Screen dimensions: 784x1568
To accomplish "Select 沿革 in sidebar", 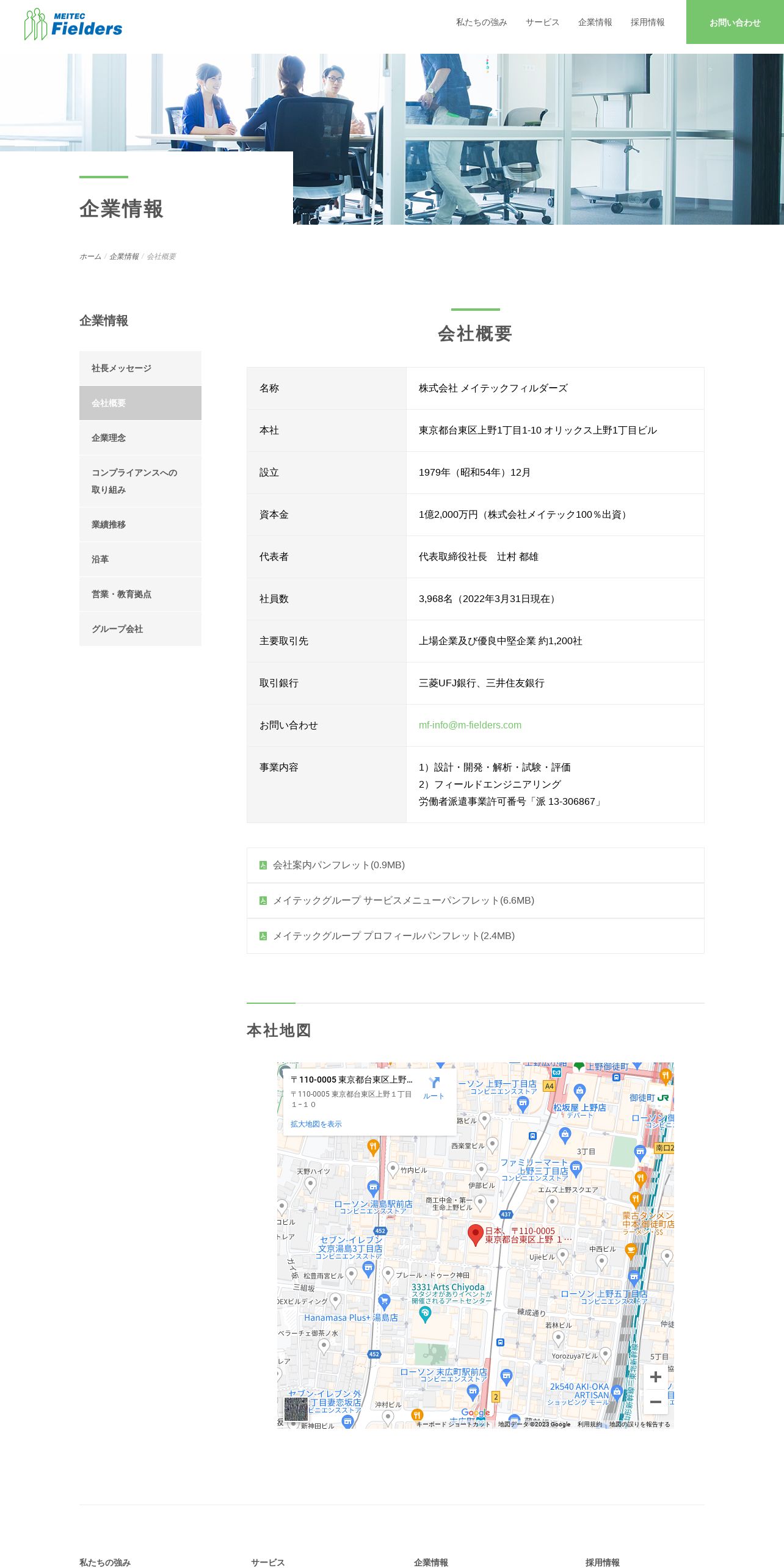I will click(x=140, y=559).
